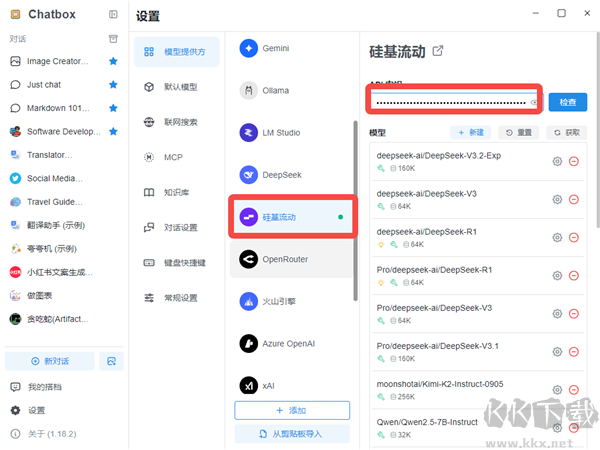Select the 键盘快捷键 settings tab

pos(177,263)
